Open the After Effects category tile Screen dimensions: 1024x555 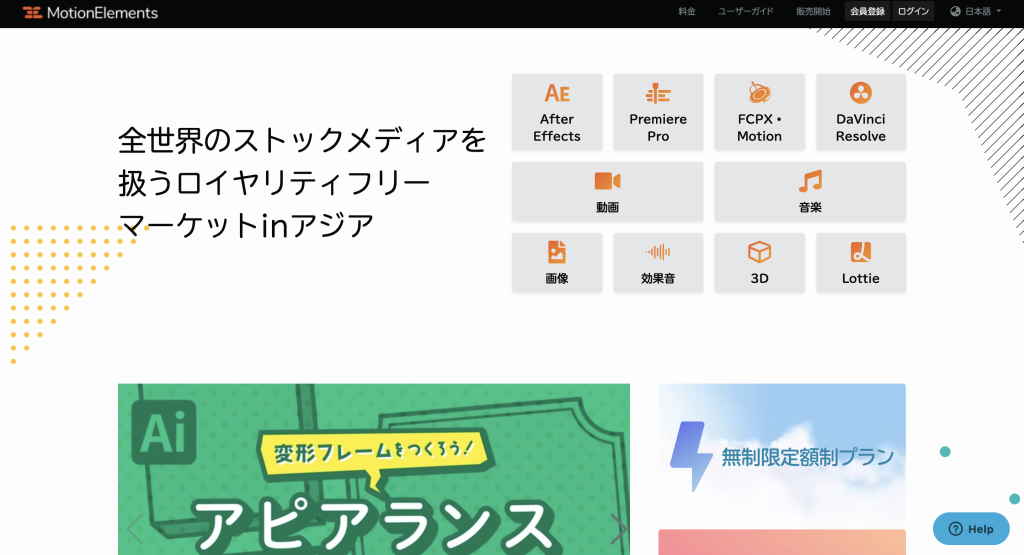557,112
